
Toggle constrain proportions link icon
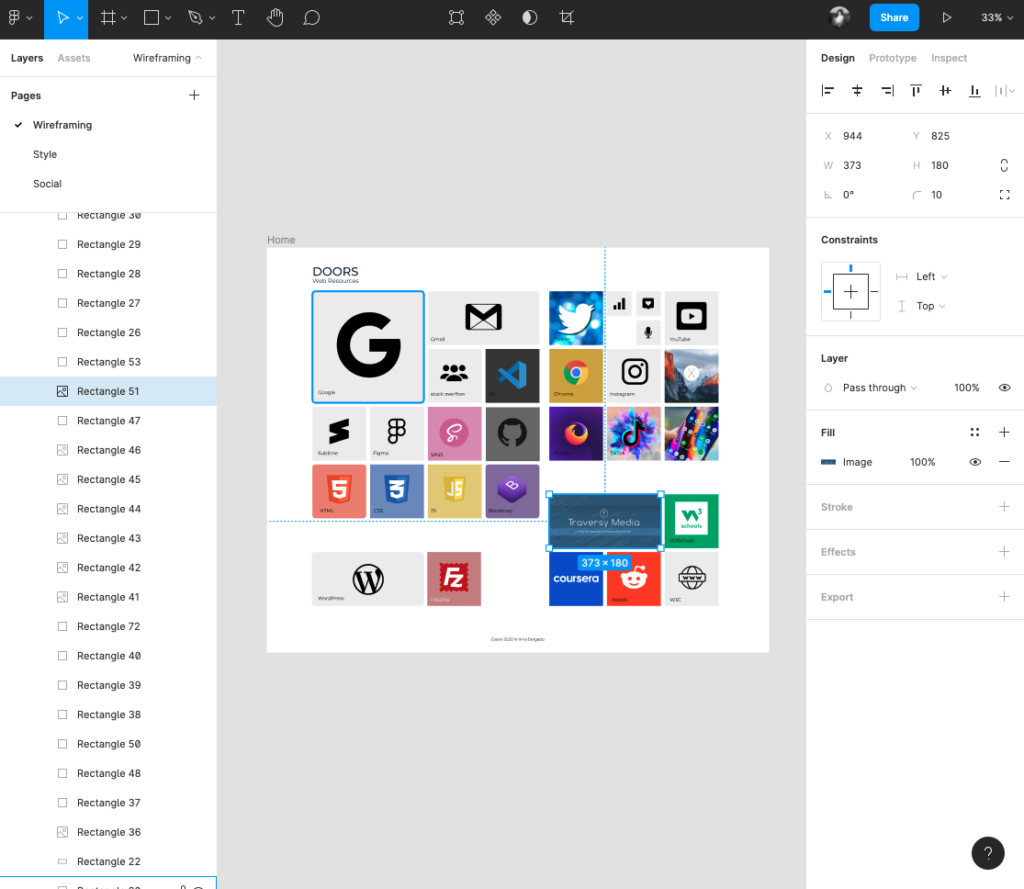click(1004, 165)
